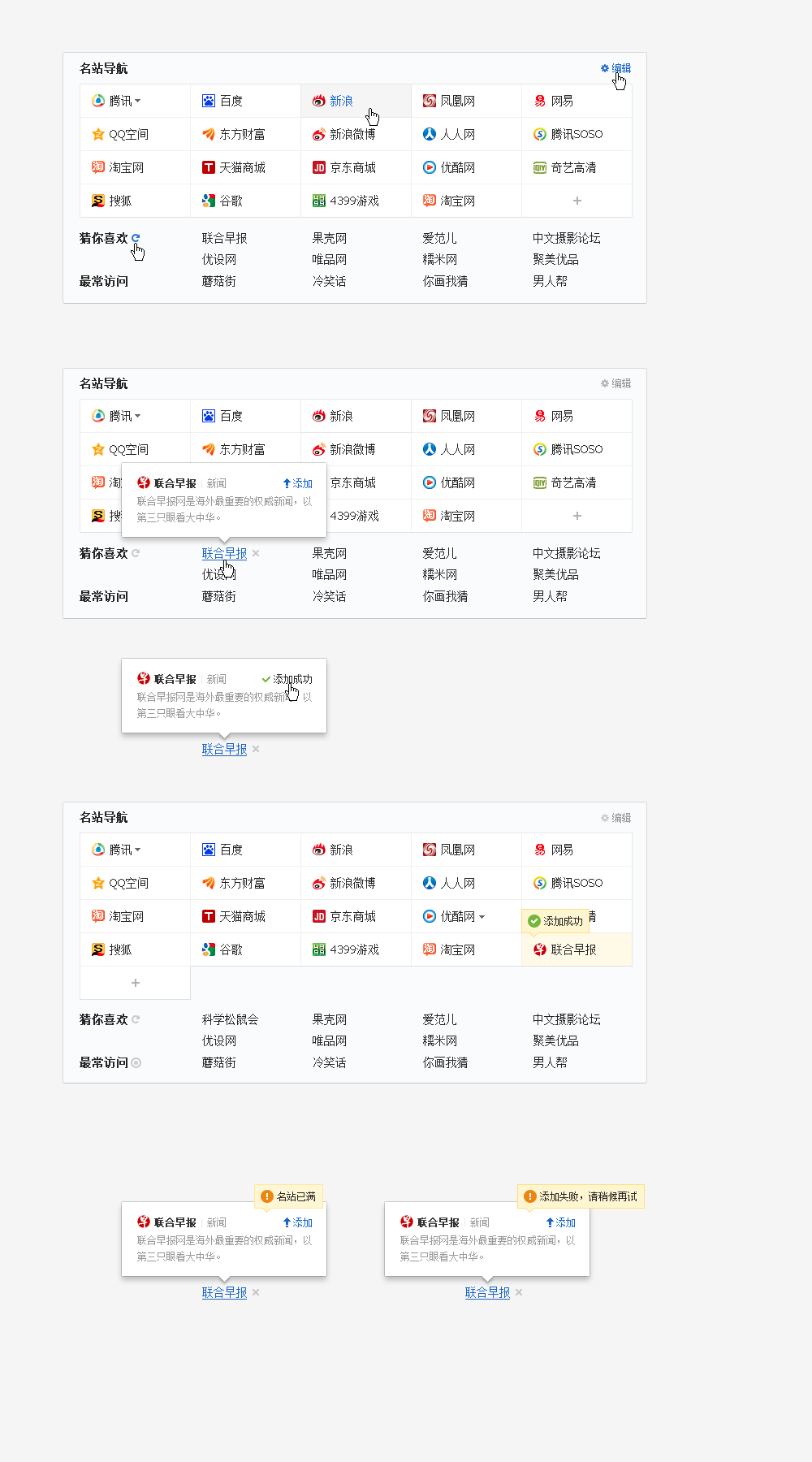This screenshot has width=812, height=1462.
Task: Expand 腾讯 dropdown arrow in bottom panel
Action: (x=137, y=850)
